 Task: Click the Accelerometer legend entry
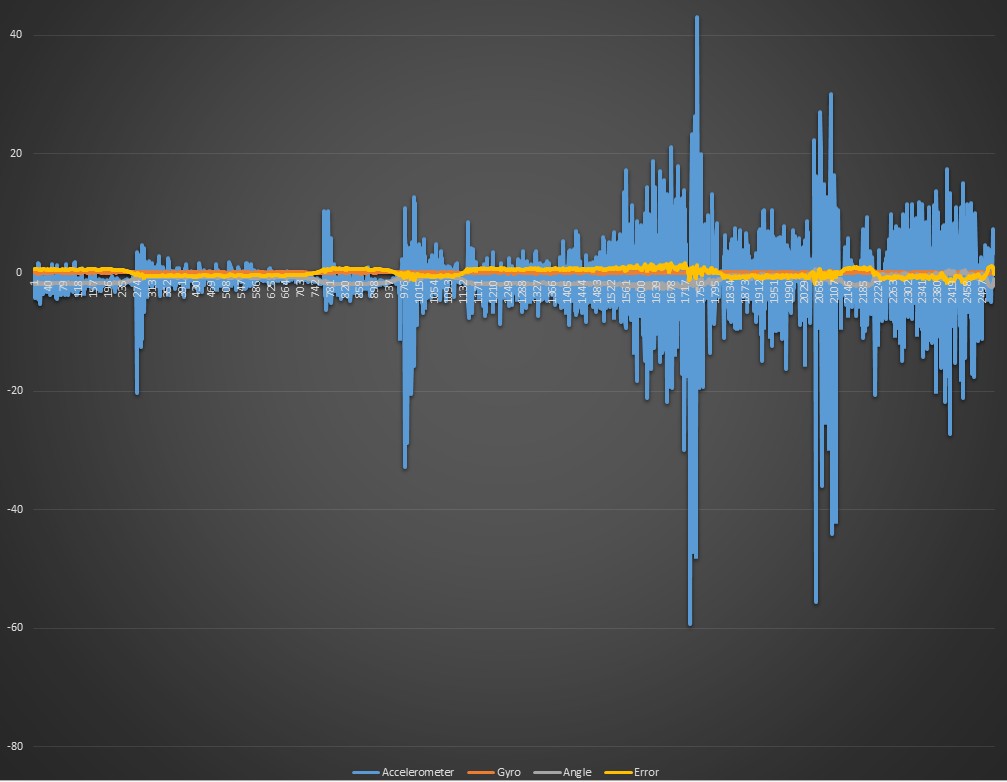tap(417, 772)
